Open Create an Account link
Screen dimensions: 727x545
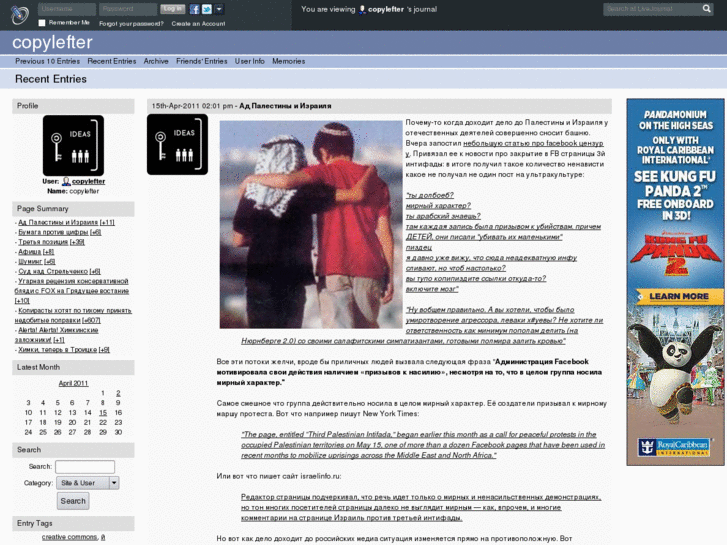[198, 24]
